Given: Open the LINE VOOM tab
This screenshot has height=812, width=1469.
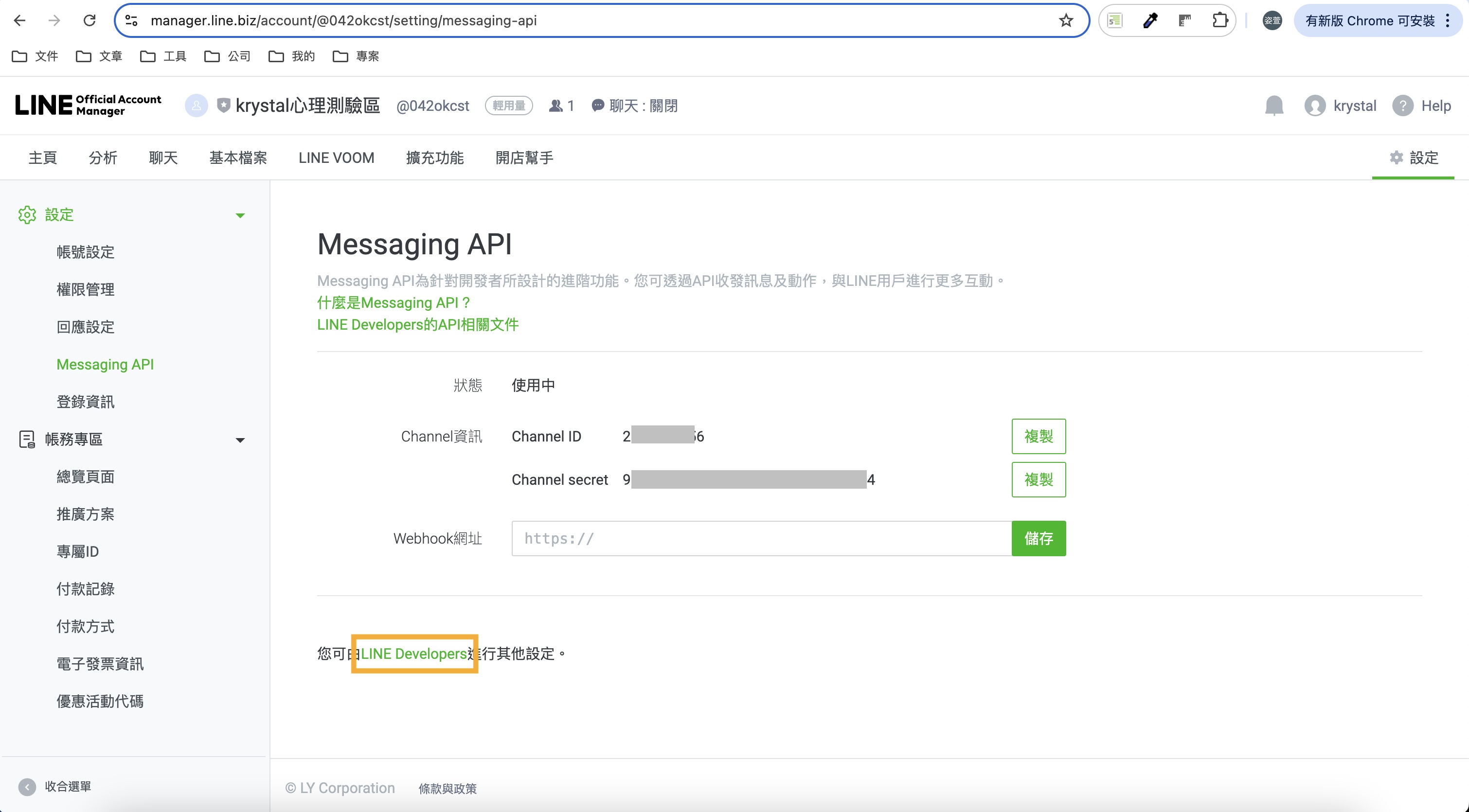Looking at the screenshot, I should 337,158.
